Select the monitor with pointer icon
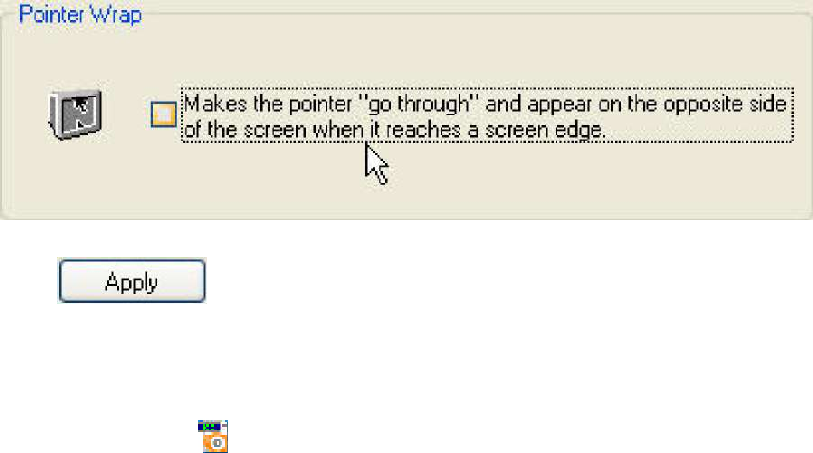This screenshot has width=813, height=453. [x=75, y=115]
